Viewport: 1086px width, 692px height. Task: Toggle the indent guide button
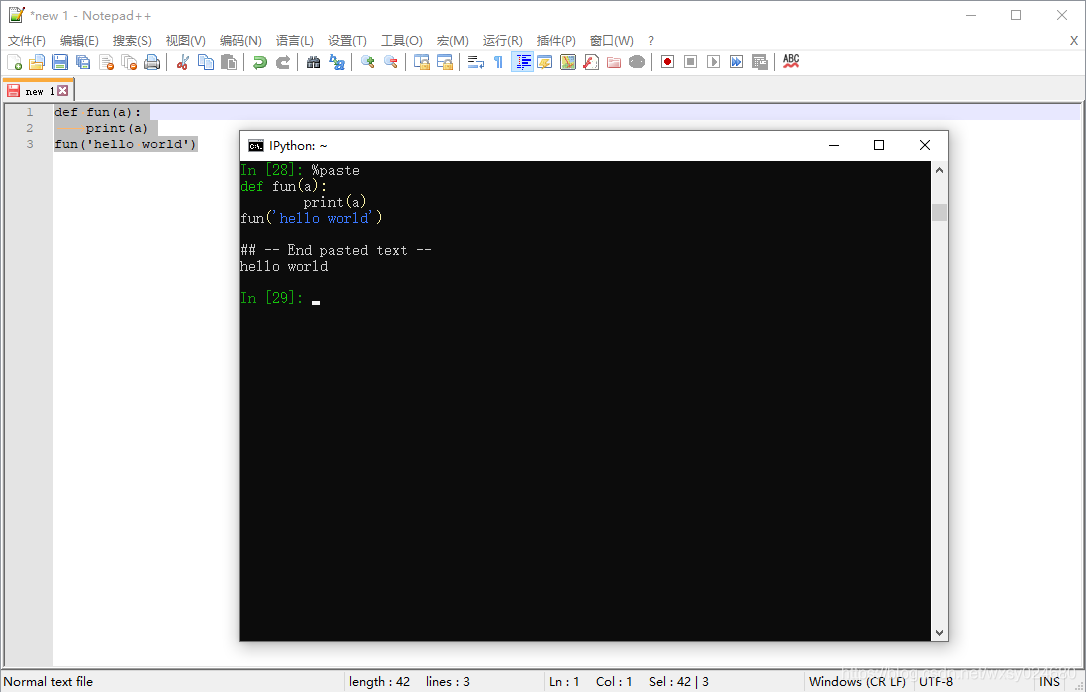522,62
